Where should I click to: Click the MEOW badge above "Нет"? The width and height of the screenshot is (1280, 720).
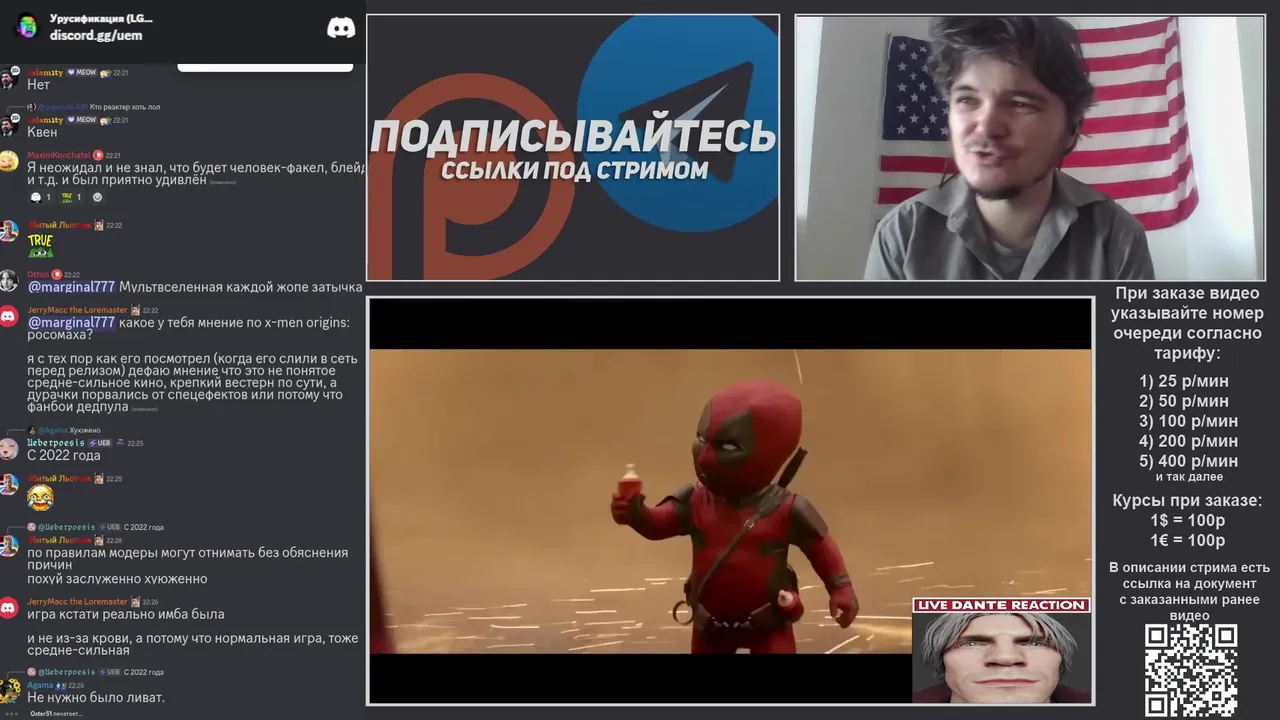click(82, 73)
